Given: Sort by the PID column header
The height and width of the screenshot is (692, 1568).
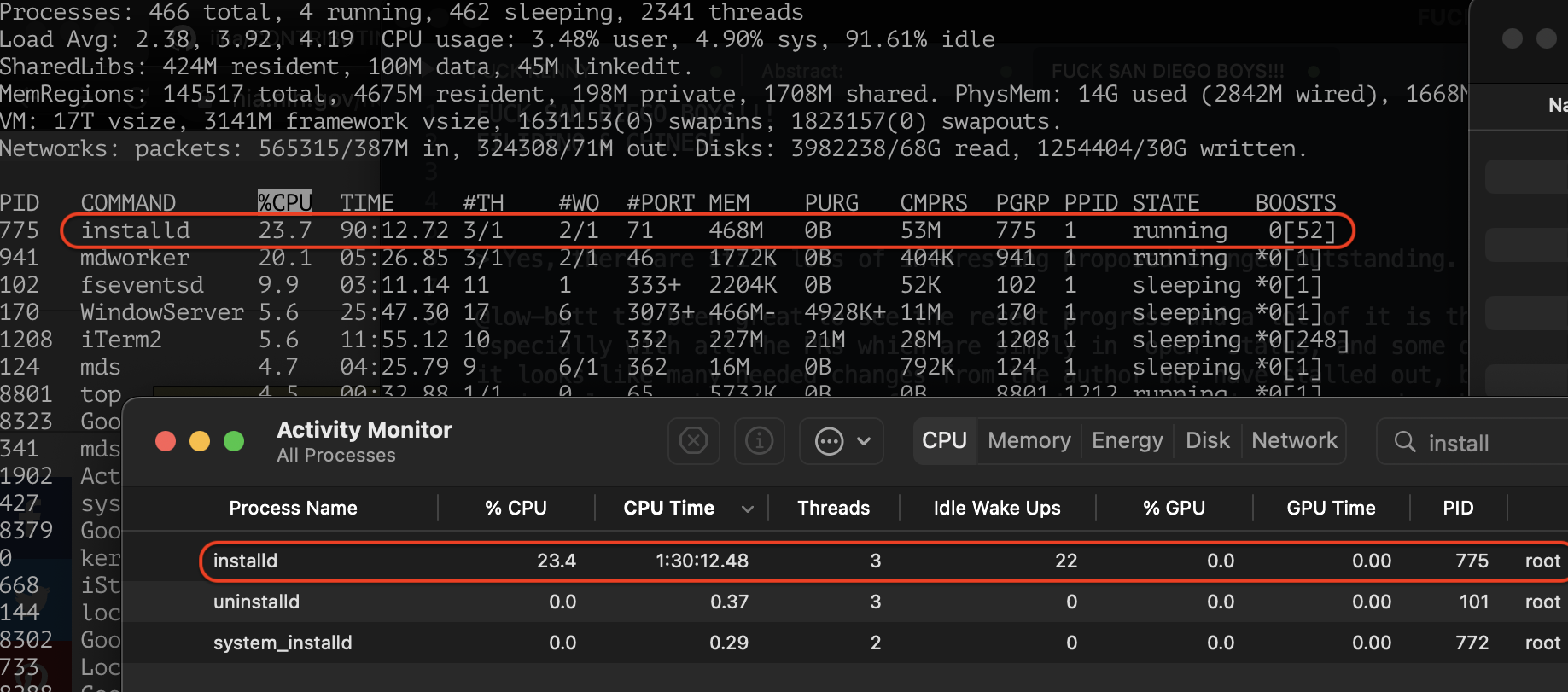Looking at the screenshot, I should (1458, 509).
